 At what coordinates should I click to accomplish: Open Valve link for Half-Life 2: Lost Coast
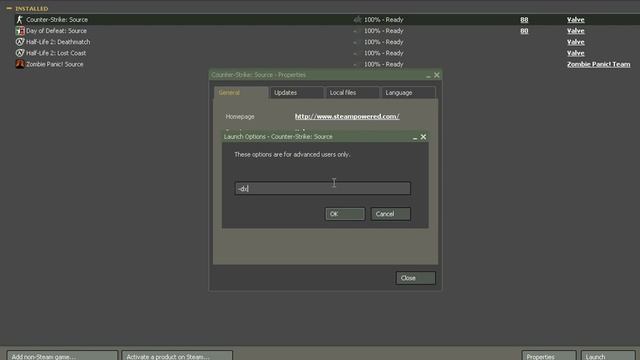tap(576, 53)
